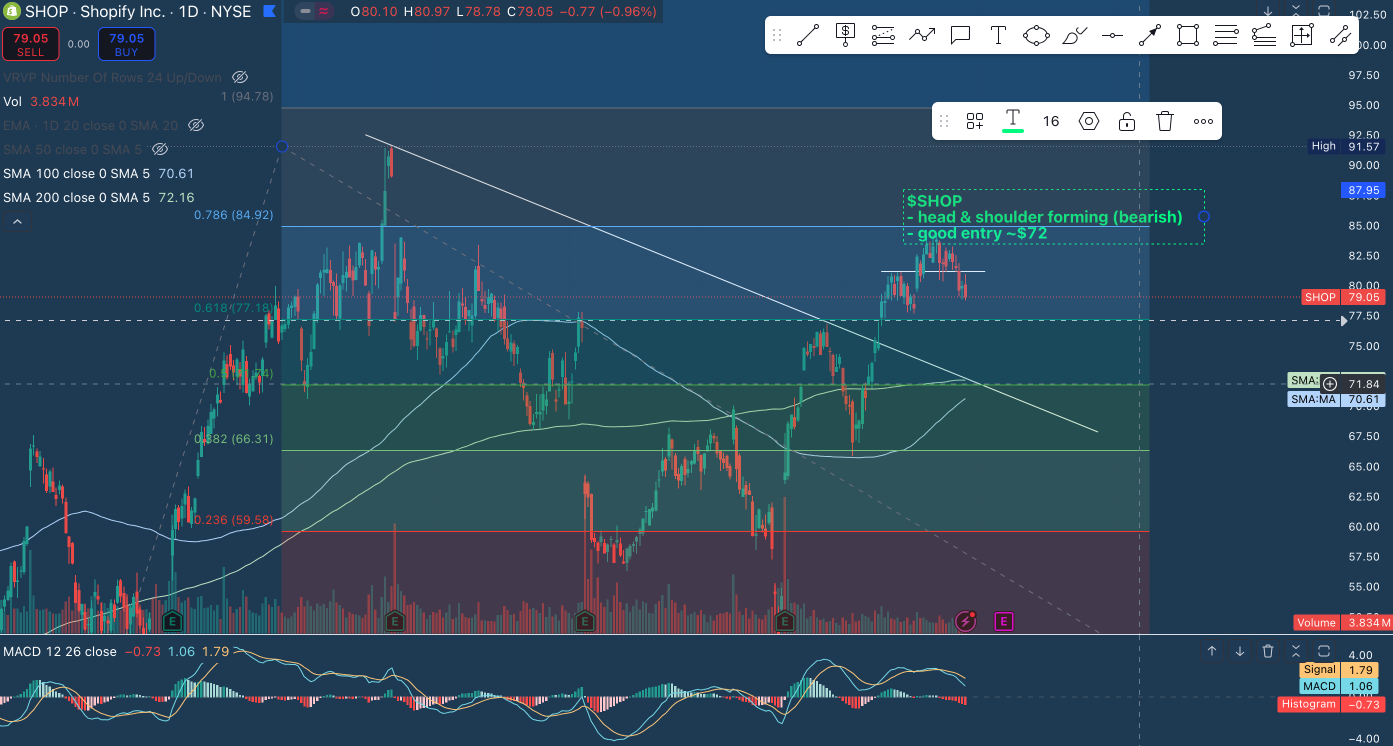Click the upcoming magenta earnings E marker
Image resolution: width=1393 pixels, height=746 pixels.
pos(1004,621)
